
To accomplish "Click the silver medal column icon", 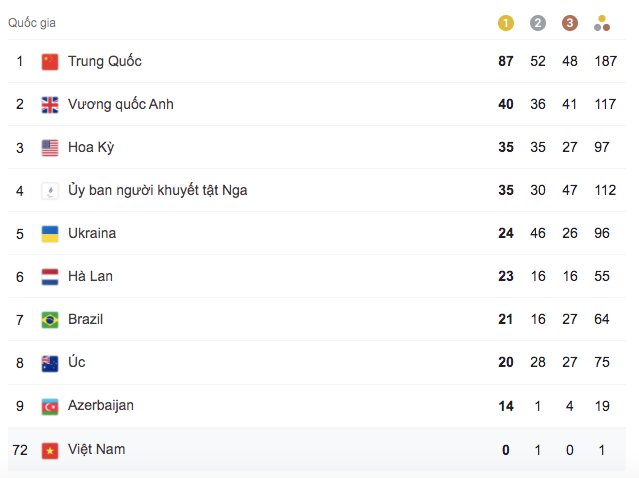I will pyautogui.click(x=538, y=23).
